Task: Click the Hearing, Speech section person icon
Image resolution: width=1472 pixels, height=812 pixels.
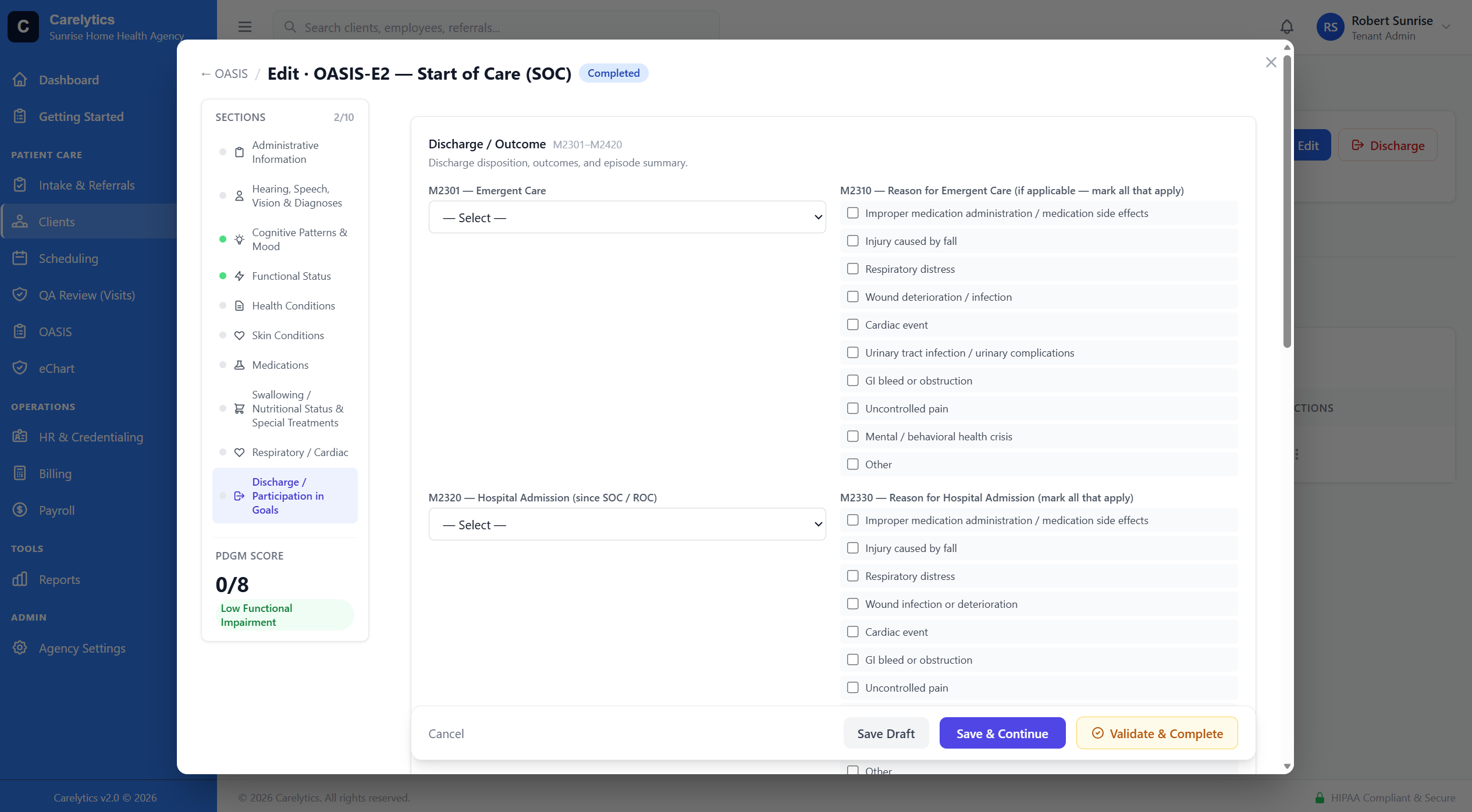Action: pyautogui.click(x=239, y=196)
